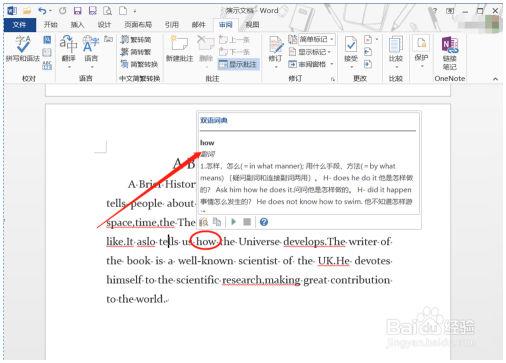Click the Word Help question mark
This screenshot has height=363, width=506.
[x=434, y=11]
